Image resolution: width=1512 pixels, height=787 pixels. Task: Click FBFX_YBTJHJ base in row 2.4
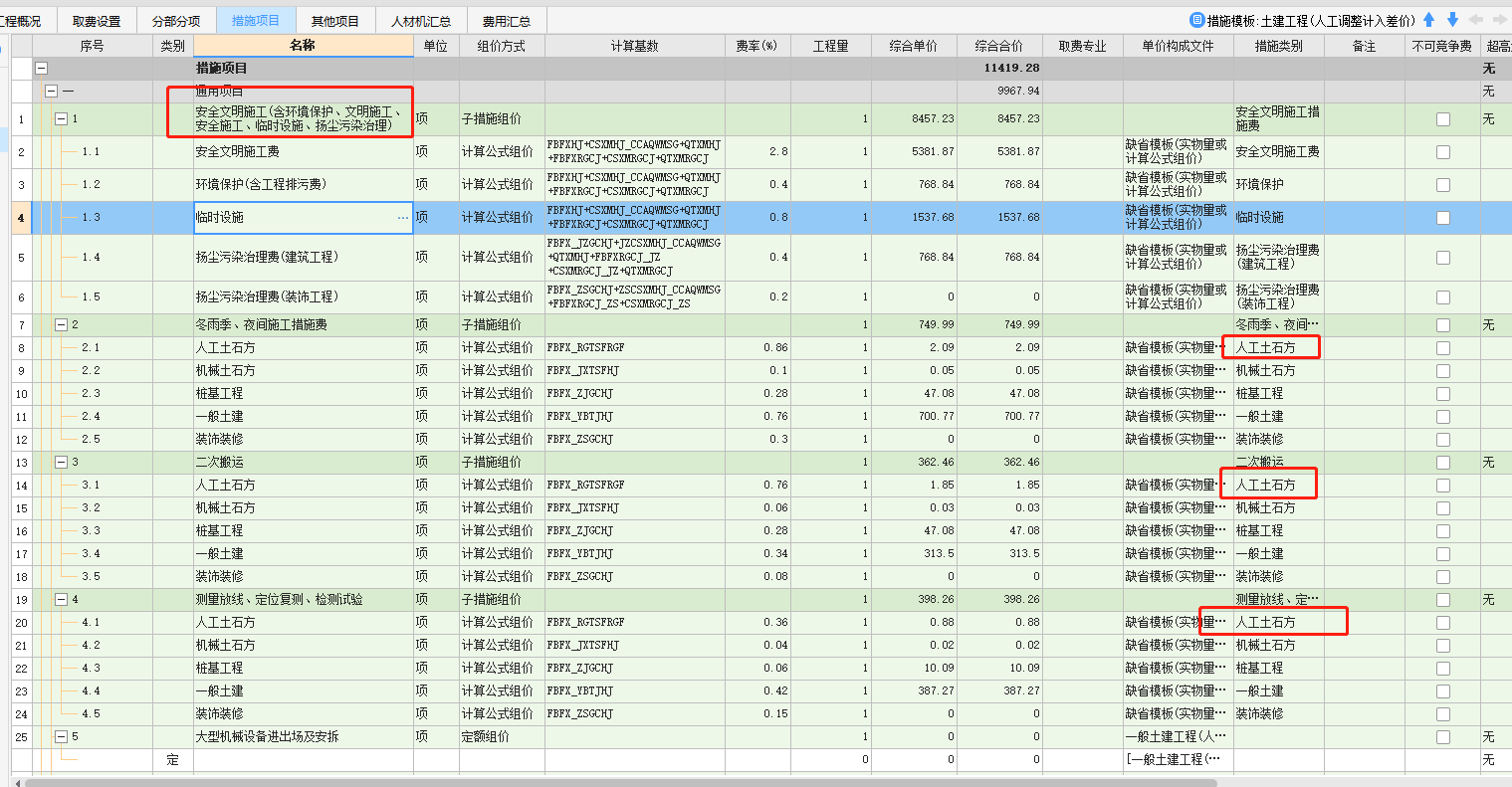tap(635, 417)
